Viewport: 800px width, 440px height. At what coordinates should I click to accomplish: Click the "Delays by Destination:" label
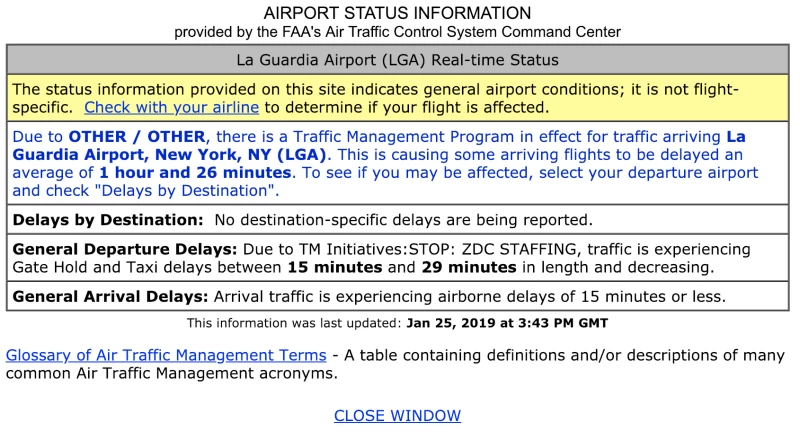pyautogui.click(x=108, y=219)
